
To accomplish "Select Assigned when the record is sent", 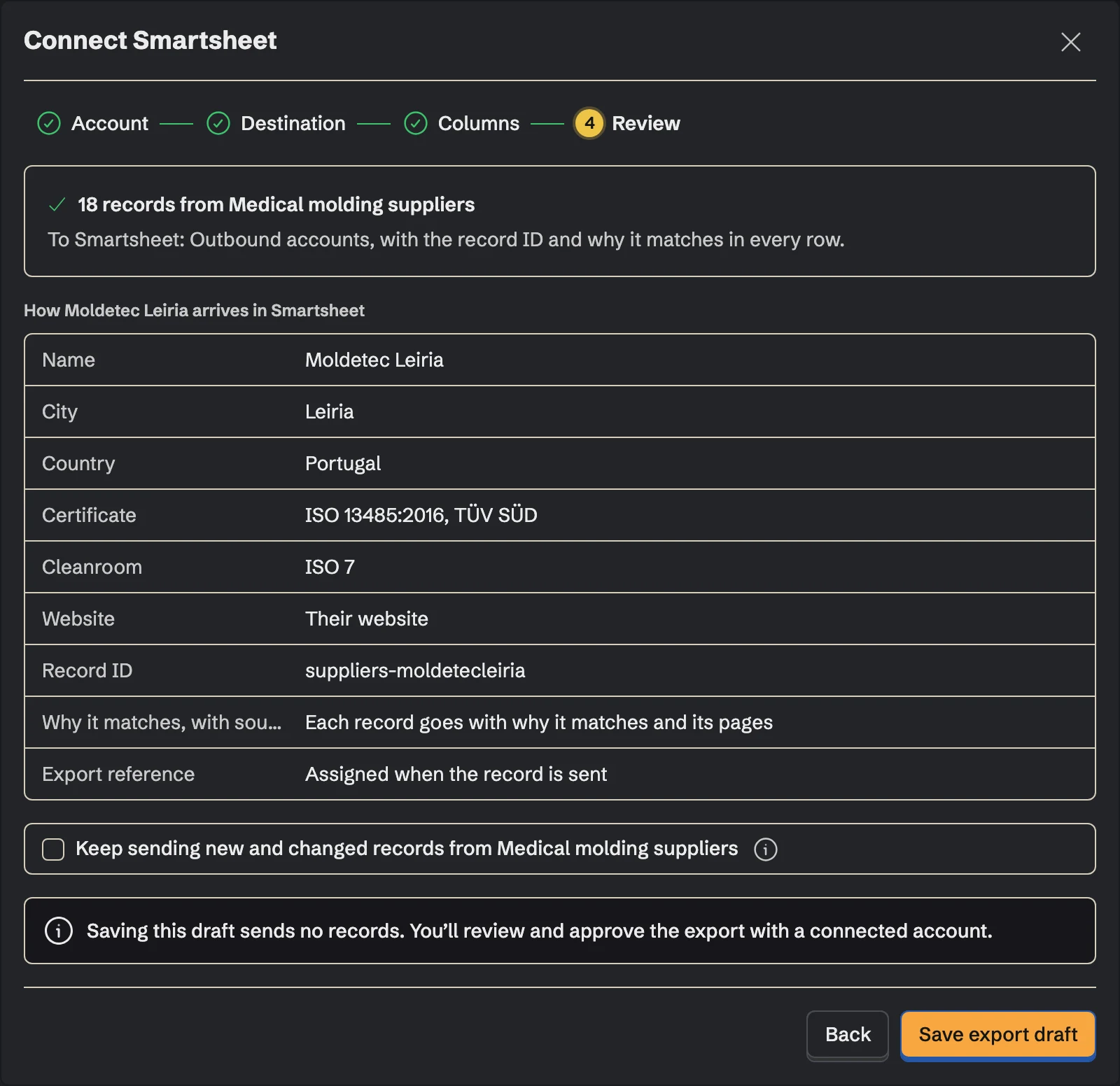I will 456,774.
